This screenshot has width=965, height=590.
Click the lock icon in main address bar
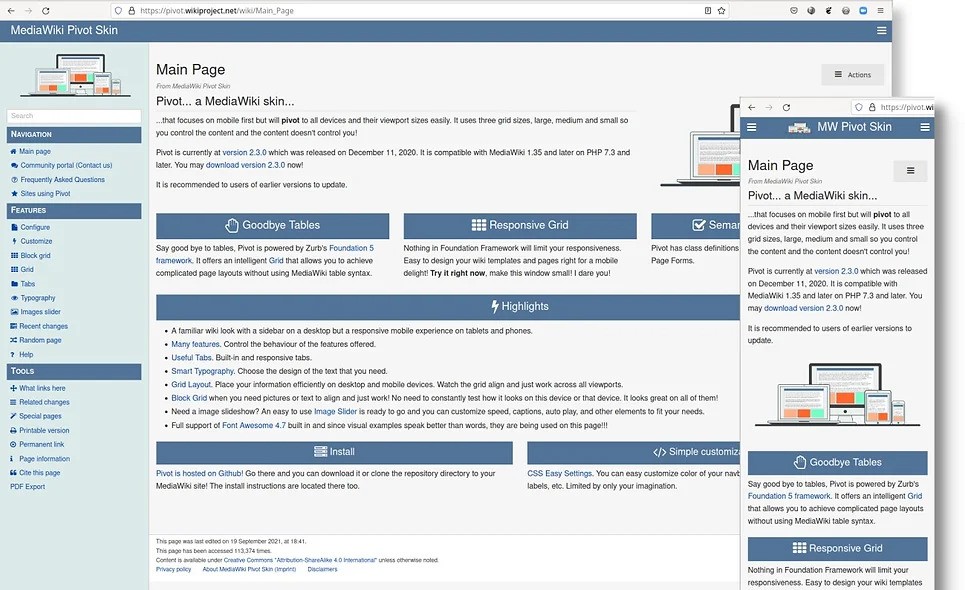(131, 10)
